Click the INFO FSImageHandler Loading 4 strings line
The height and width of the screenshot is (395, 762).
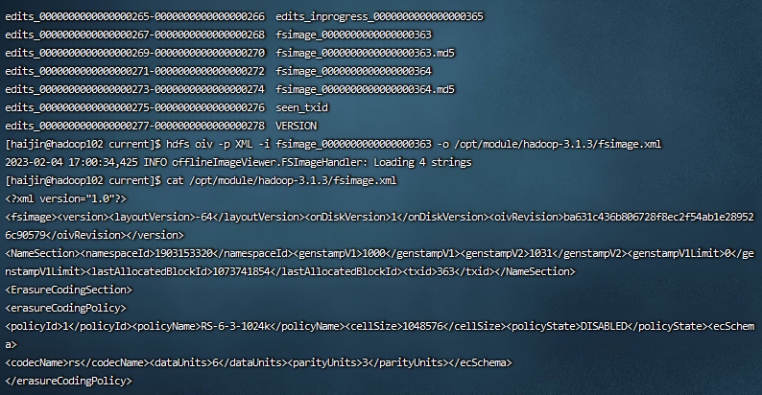238,162
